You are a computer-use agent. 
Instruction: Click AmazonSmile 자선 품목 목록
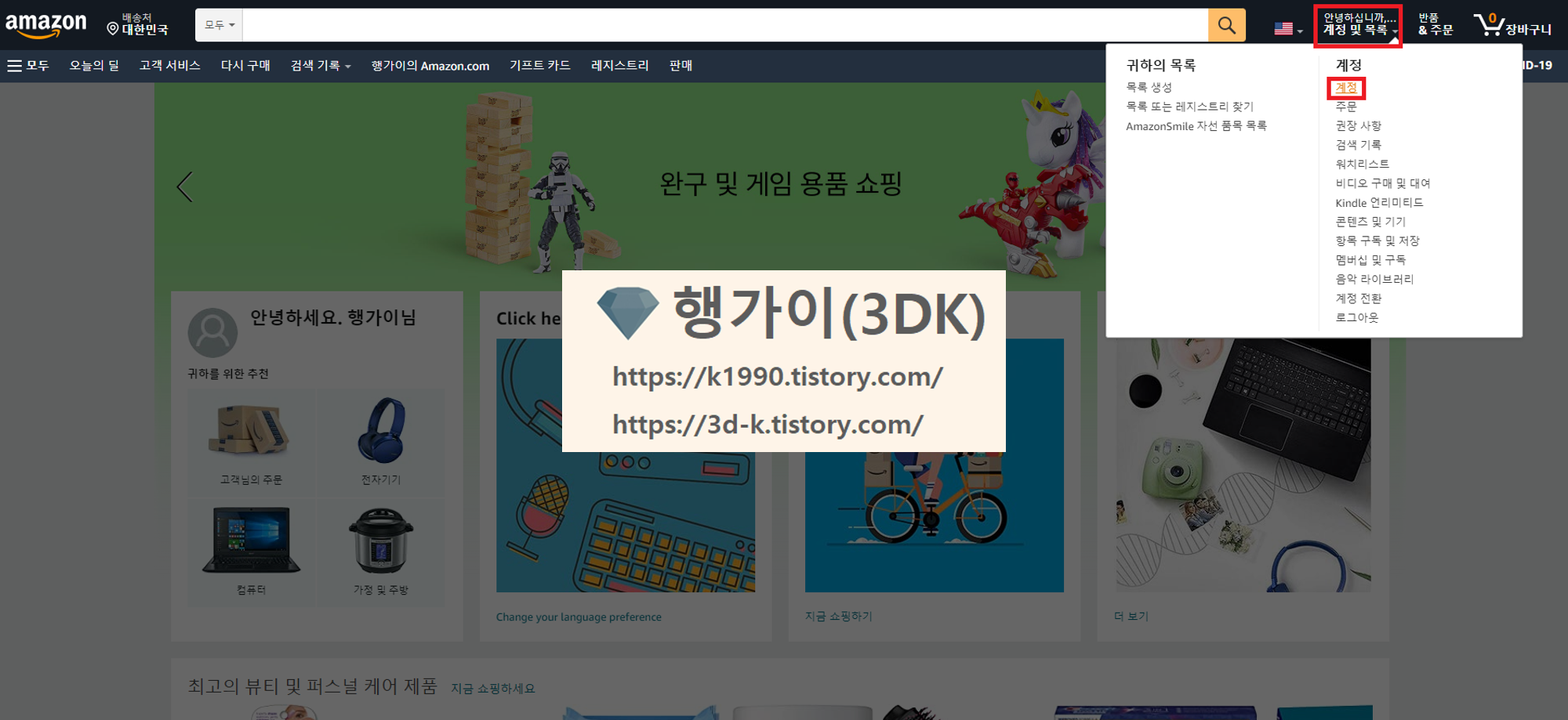pos(1196,126)
